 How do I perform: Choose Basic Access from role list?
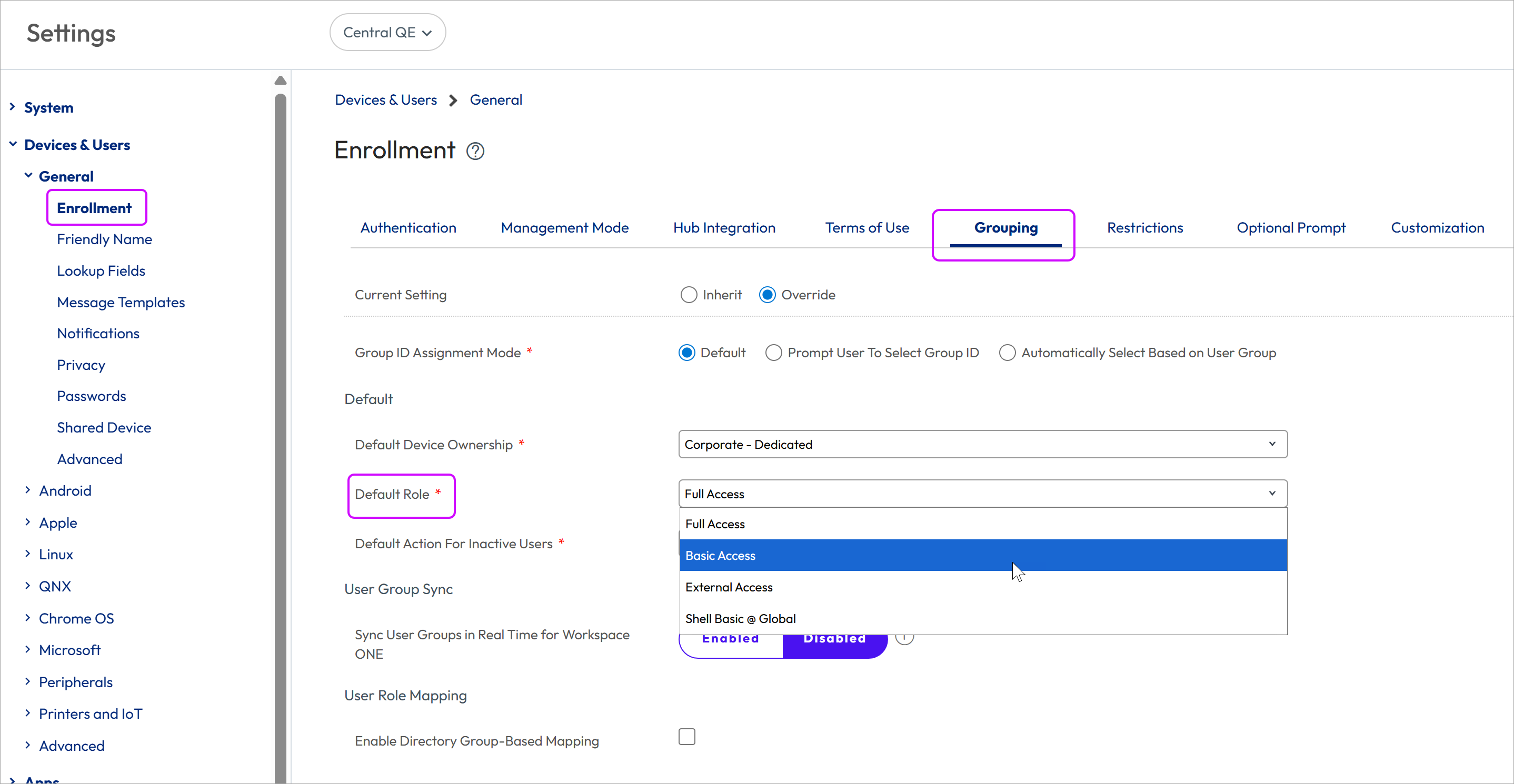[983, 556]
